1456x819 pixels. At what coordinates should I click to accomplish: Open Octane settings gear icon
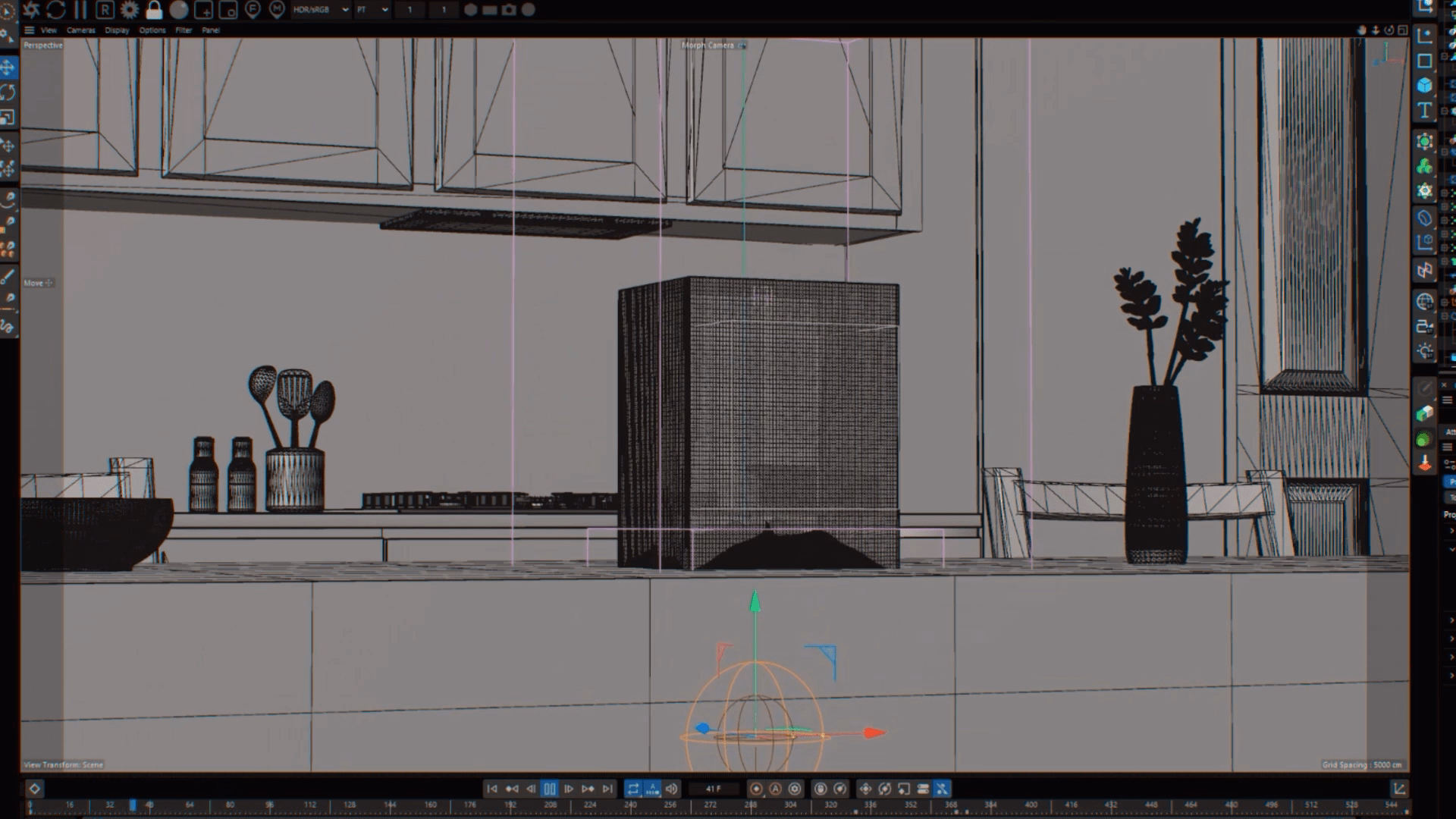click(x=130, y=10)
